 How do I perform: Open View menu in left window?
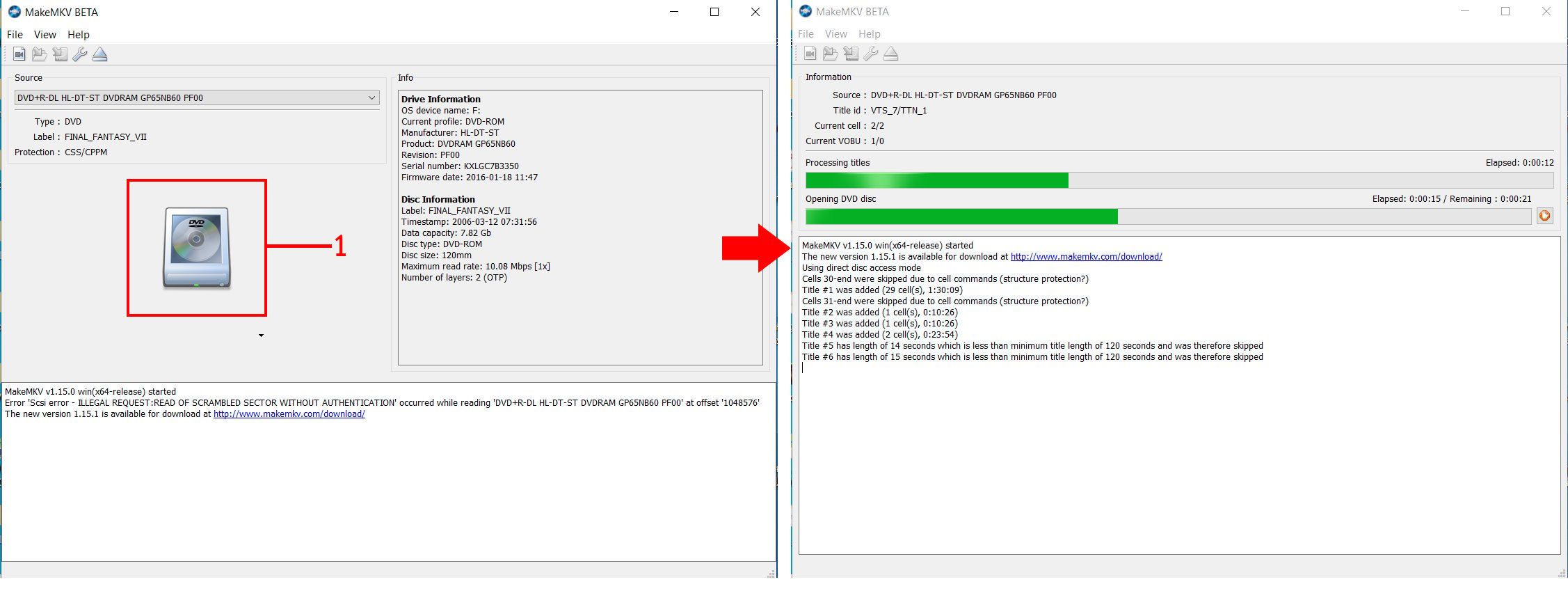45,35
